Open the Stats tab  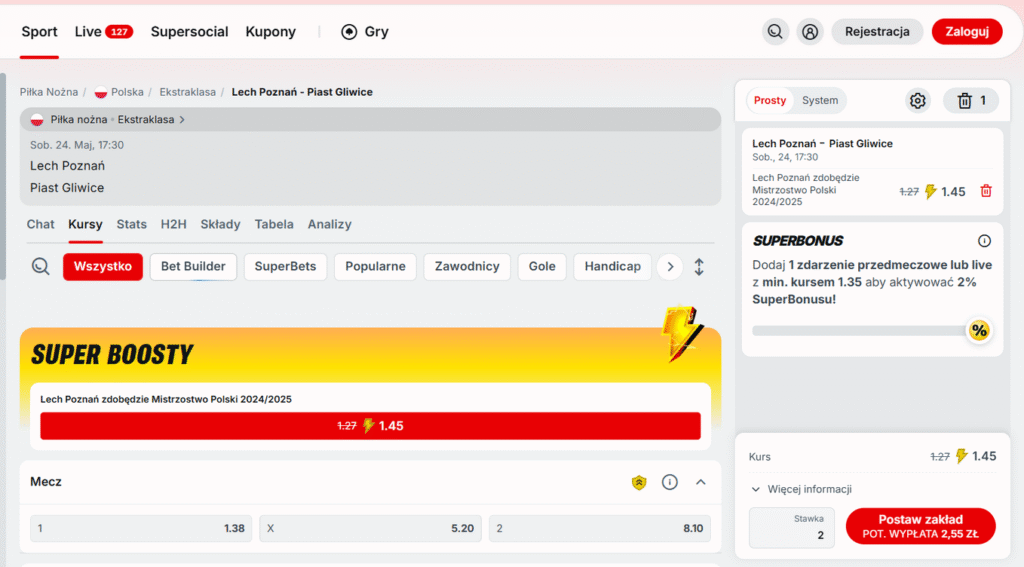131,224
